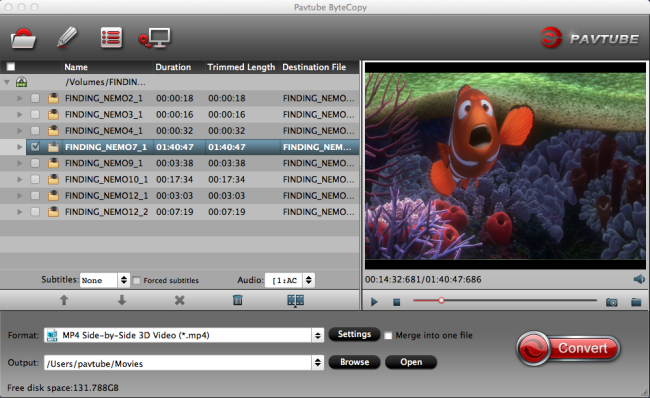Viewport: 650px width, 398px height.
Task: Click the Browse button
Action: pos(354,362)
